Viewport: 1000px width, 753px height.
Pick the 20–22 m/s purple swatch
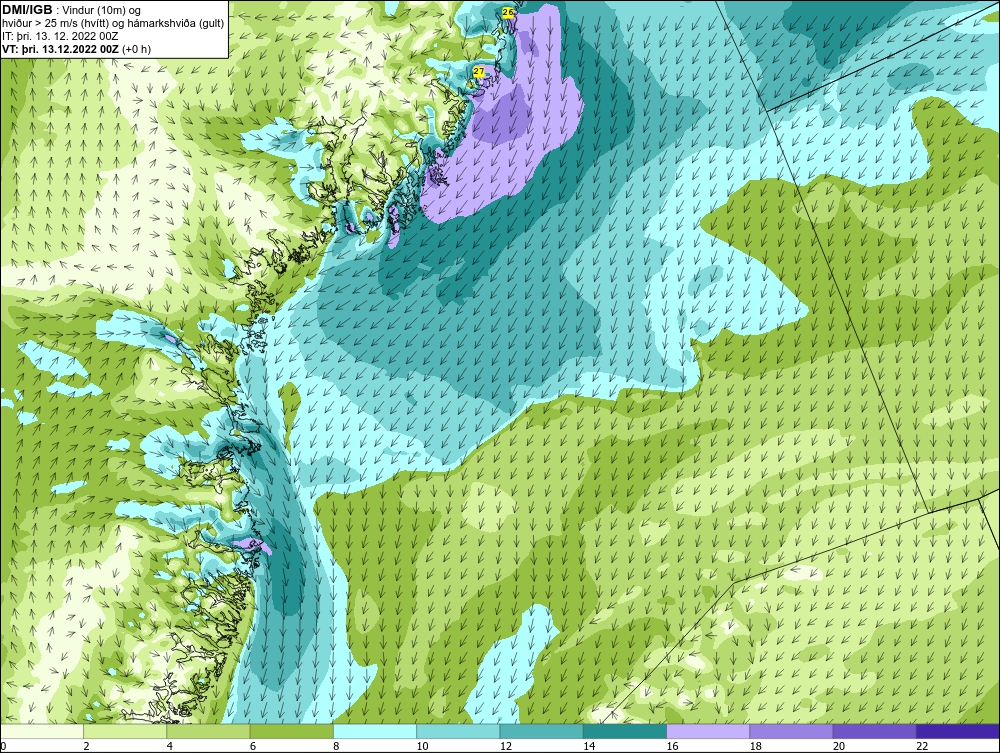[x=875, y=731]
